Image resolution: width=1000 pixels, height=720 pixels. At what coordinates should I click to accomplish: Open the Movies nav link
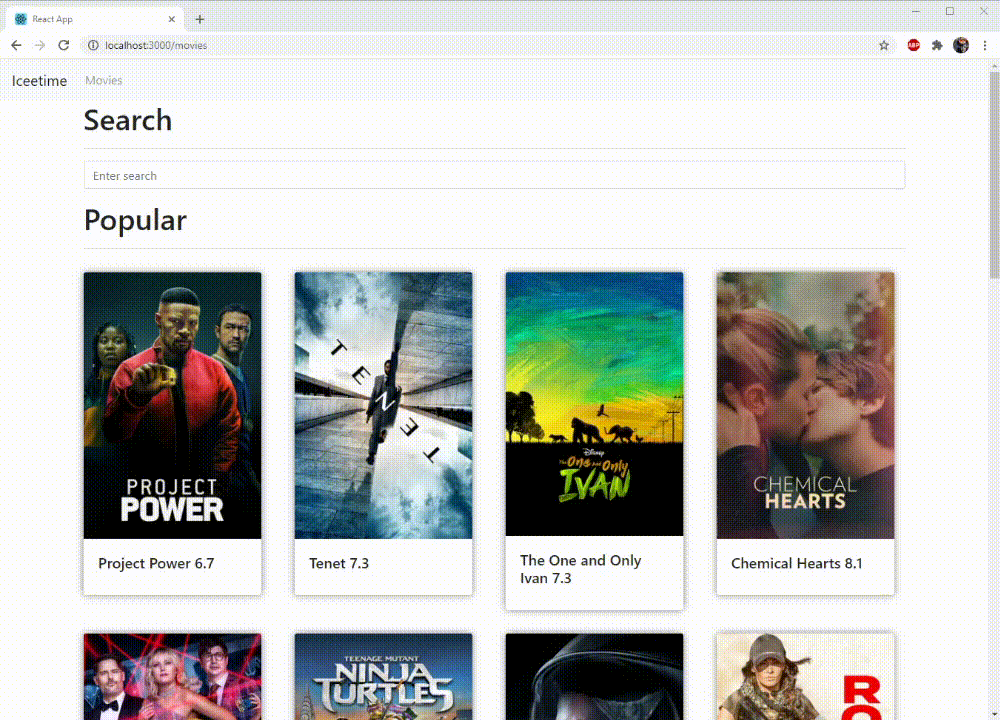click(x=104, y=80)
